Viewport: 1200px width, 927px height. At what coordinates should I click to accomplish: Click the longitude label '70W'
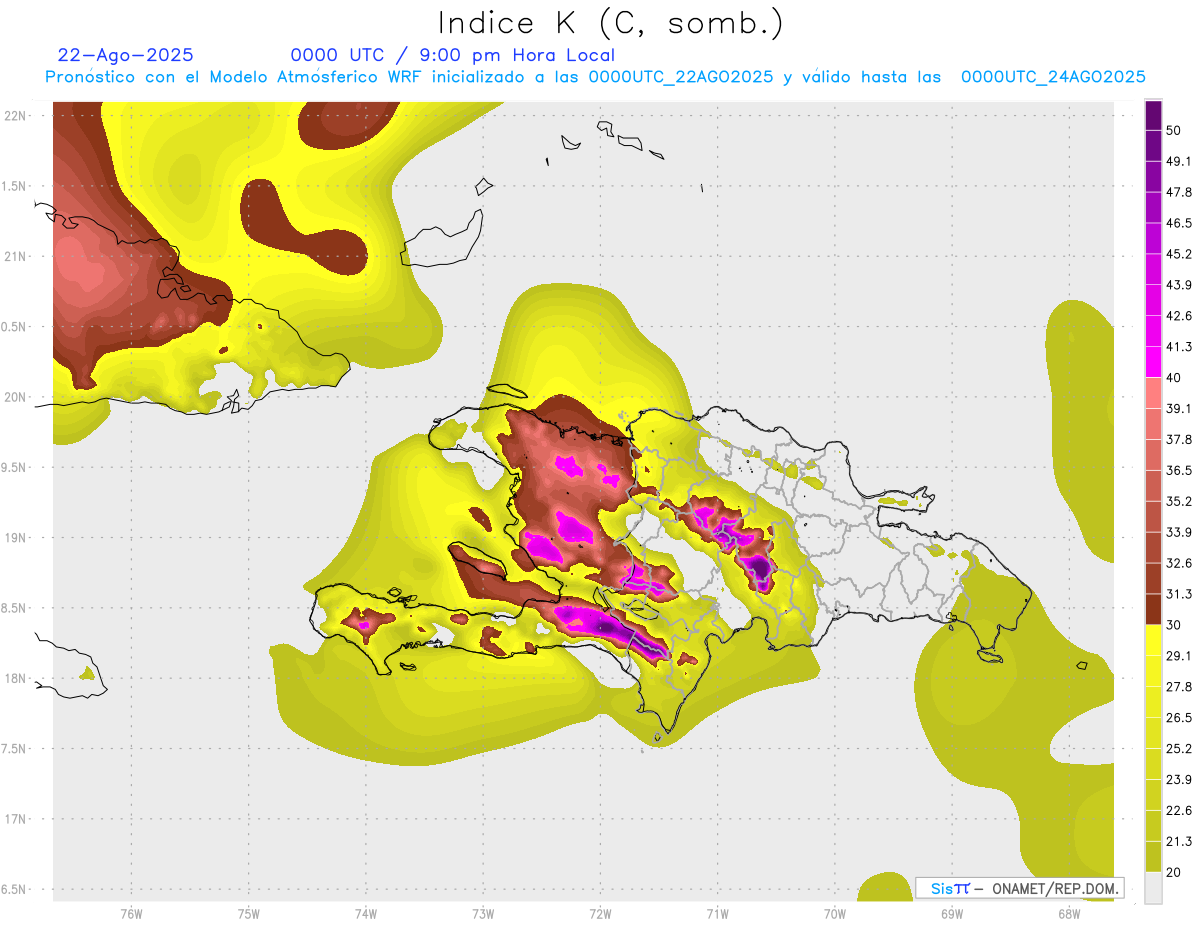[834, 914]
